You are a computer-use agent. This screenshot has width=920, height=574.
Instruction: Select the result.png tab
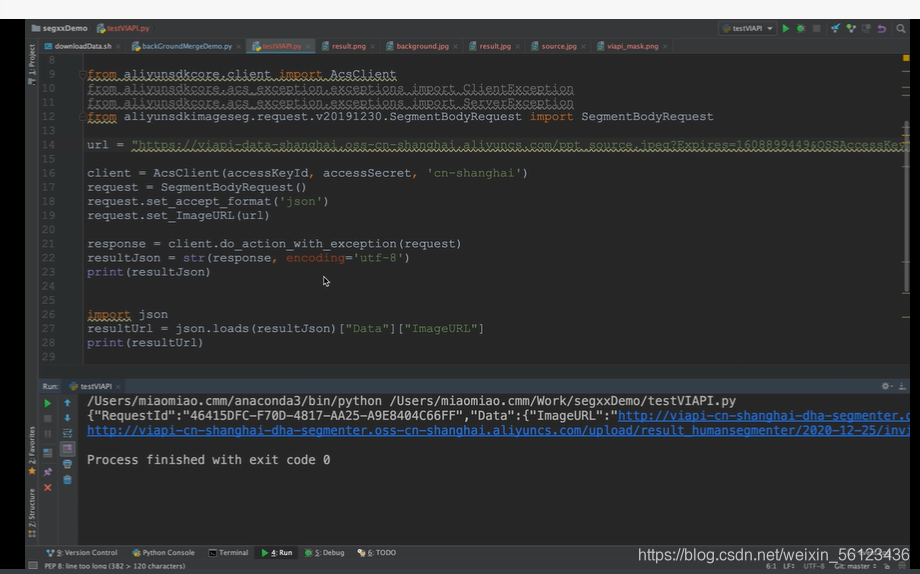click(349, 46)
